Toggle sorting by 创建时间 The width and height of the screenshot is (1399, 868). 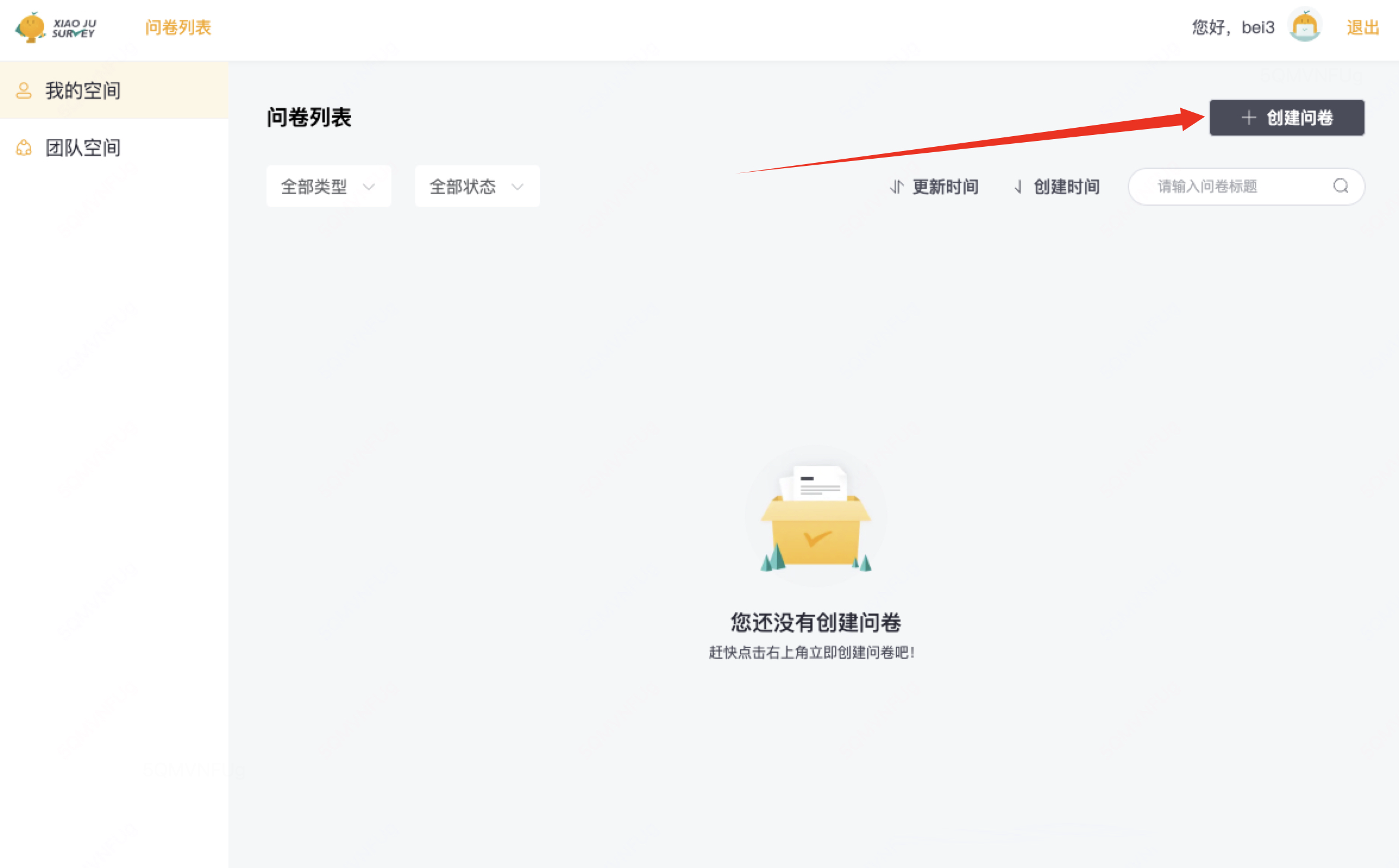tap(1066, 187)
